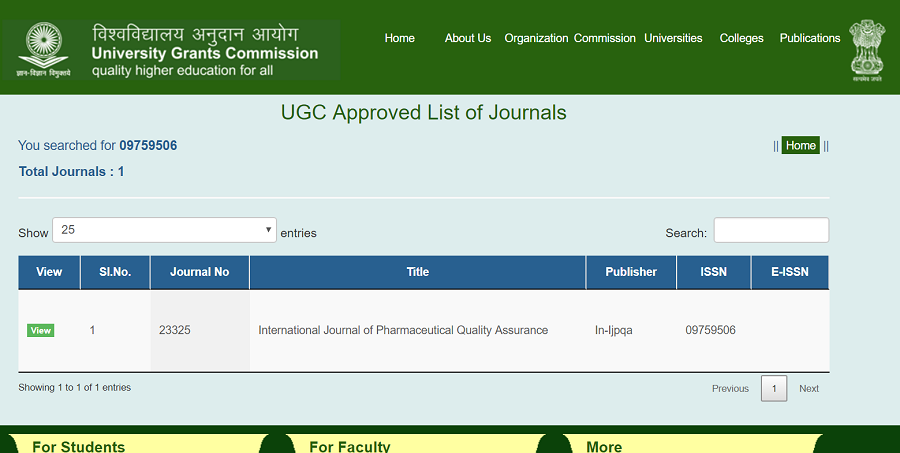Click the International Journal of Pharmaceutical Quality Assurance title
Viewport: 900px width, 453px height.
click(x=403, y=330)
